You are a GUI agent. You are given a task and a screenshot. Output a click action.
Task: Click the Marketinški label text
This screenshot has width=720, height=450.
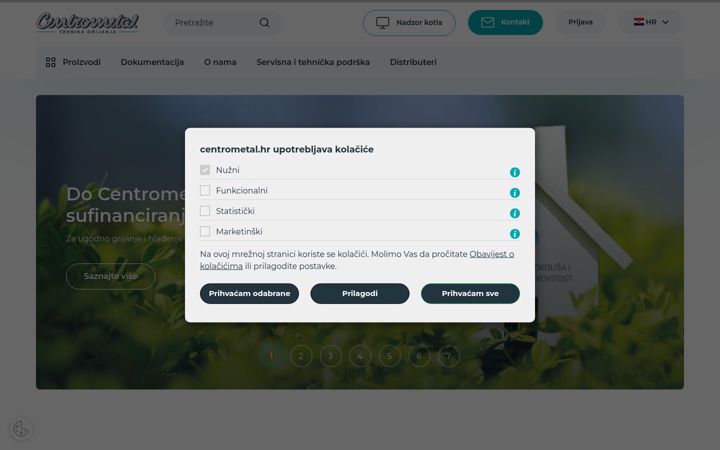[x=239, y=231]
